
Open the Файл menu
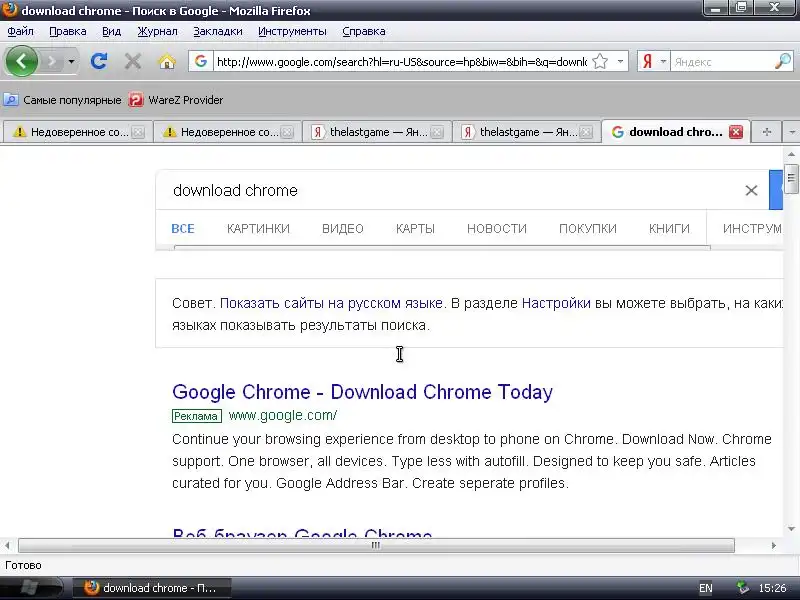click(20, 31)
